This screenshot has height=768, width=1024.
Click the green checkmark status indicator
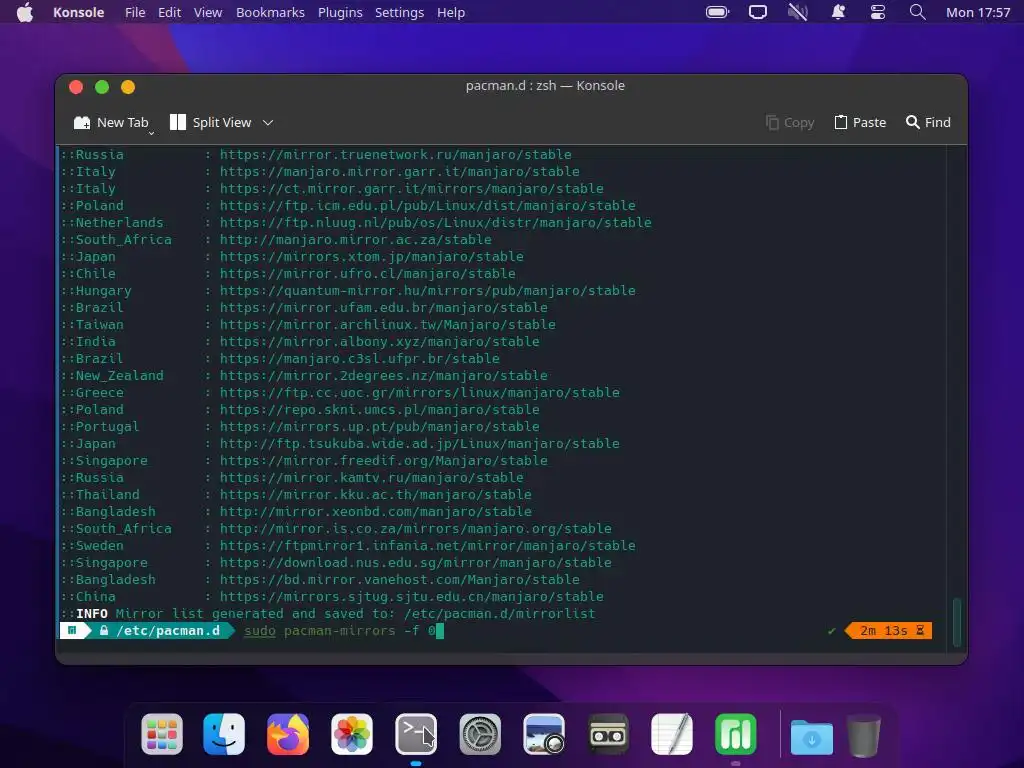[x=831, y=631]
